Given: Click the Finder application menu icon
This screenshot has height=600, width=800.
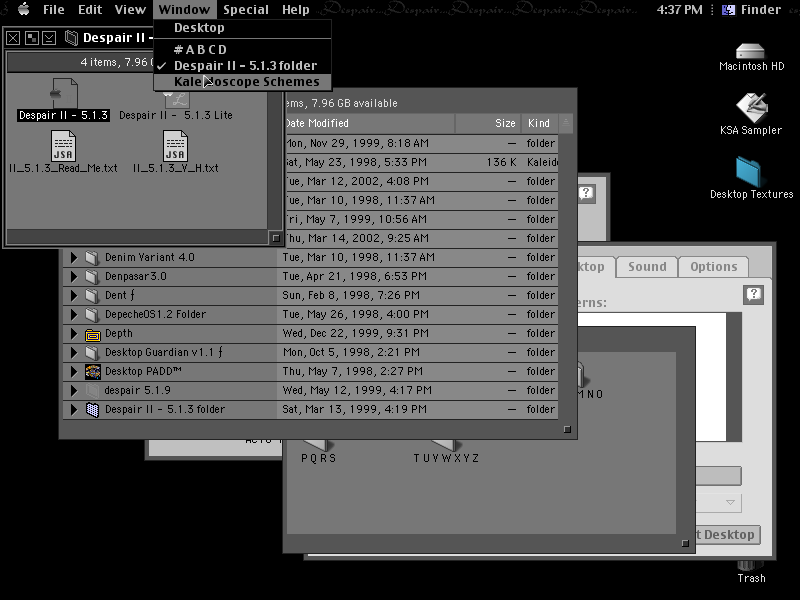Looking at the screenshot, I should point(728,9).
